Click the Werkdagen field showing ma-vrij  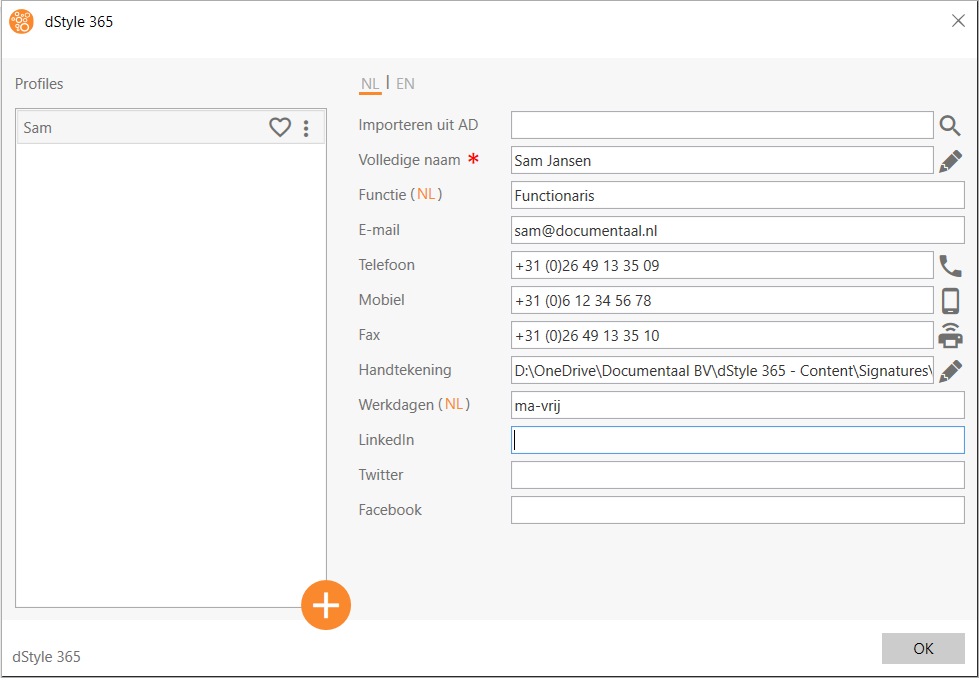737,405
